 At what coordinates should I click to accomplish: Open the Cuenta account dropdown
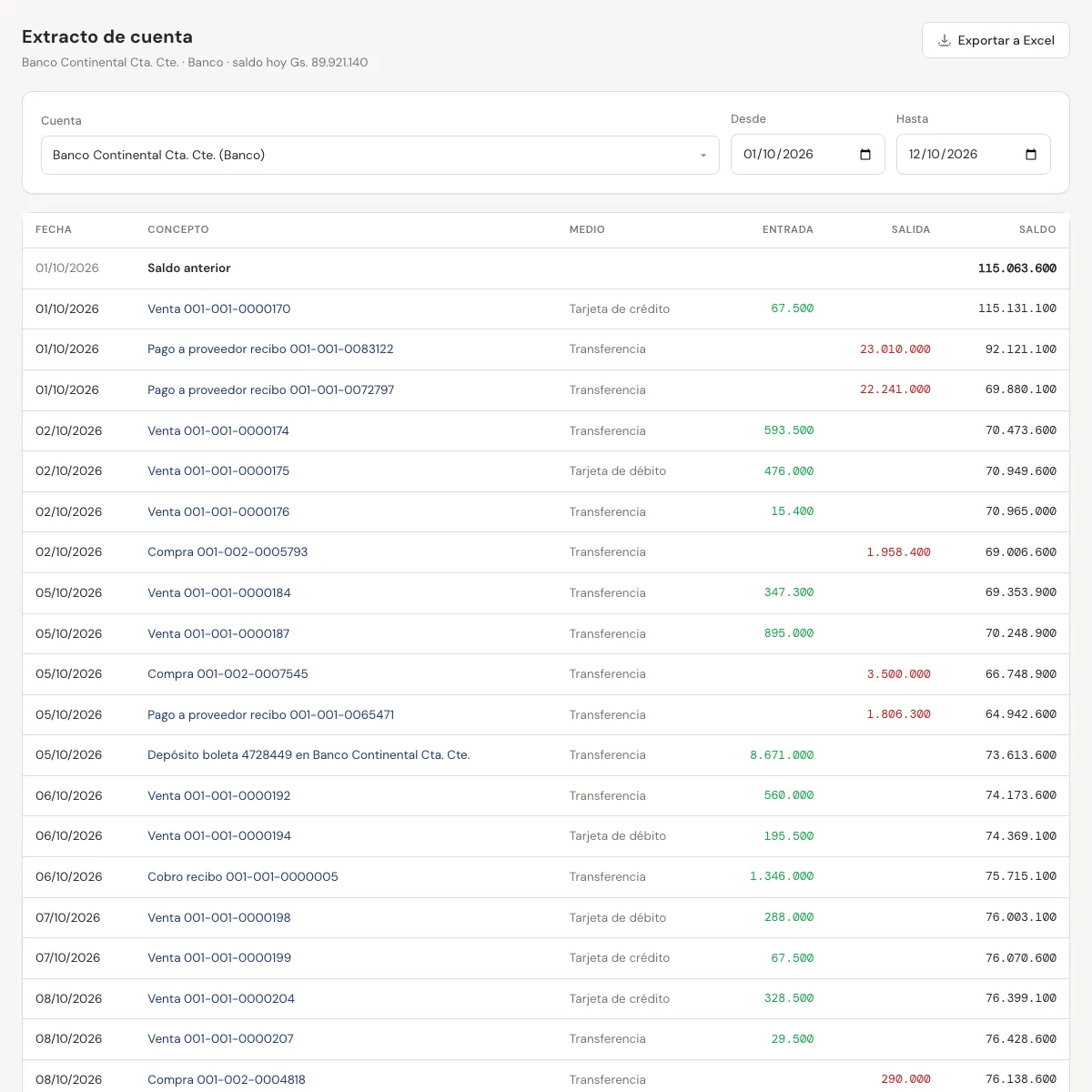click(x=380, y=155)
